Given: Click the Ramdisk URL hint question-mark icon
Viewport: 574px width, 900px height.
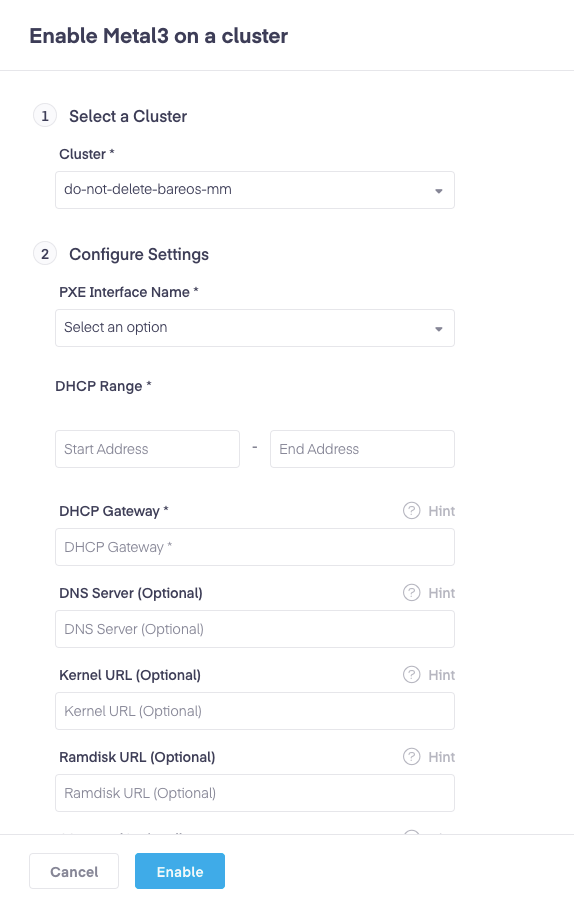Looking at the screenshot, I should click(x=412, y=757).
